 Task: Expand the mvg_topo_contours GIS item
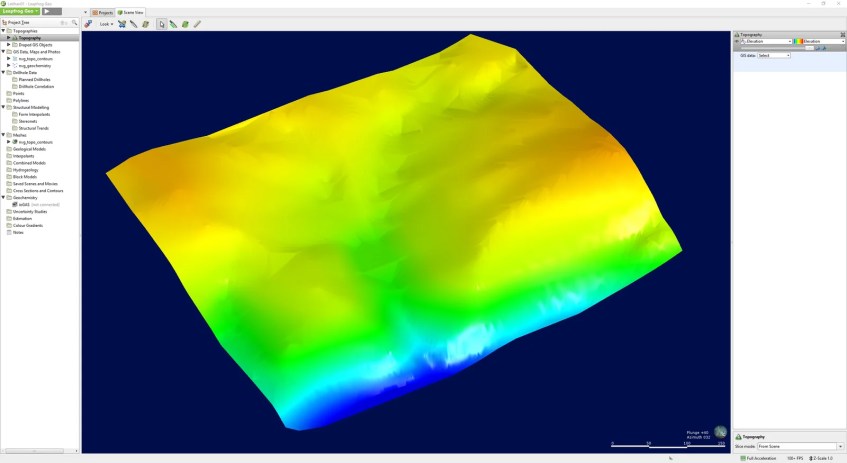(9, 58)
